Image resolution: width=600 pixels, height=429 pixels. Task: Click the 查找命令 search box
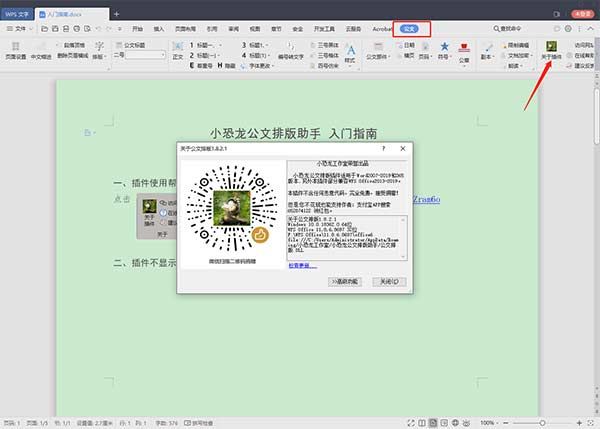[507, 29]
